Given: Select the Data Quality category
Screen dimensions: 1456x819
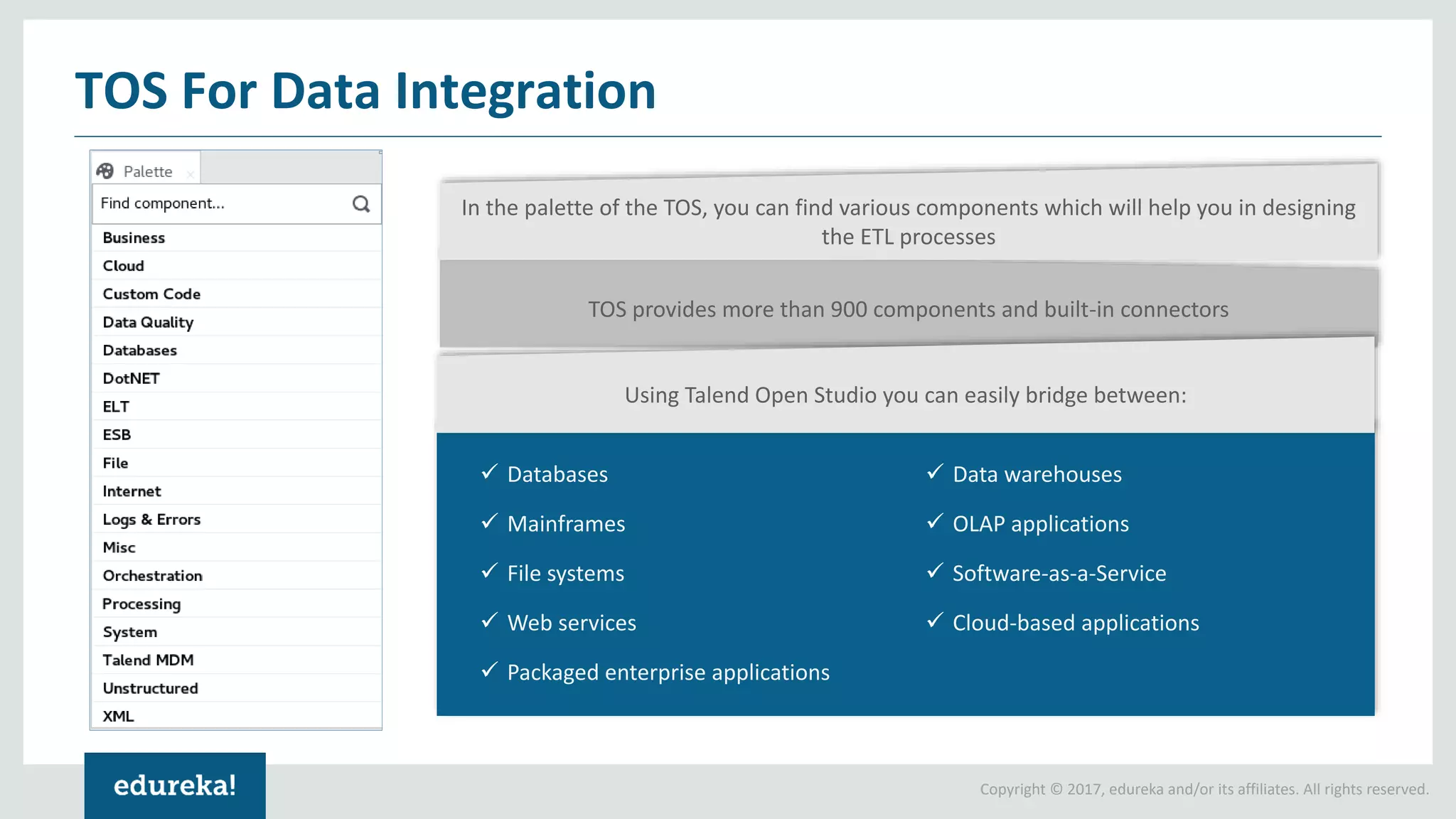Looking at the screenshot, I should [x=148, y=322].
